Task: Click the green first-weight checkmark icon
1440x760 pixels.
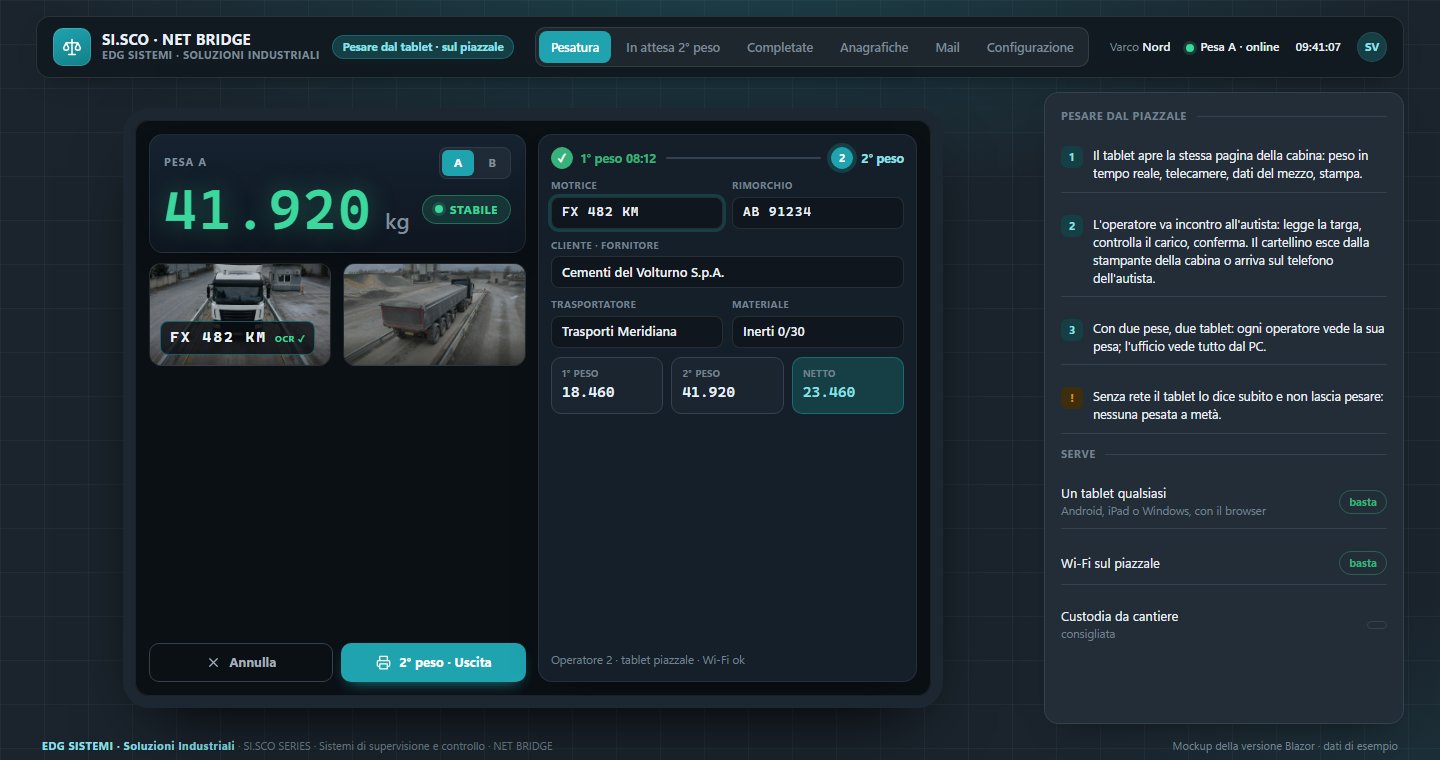Action: tap(562, 158)
